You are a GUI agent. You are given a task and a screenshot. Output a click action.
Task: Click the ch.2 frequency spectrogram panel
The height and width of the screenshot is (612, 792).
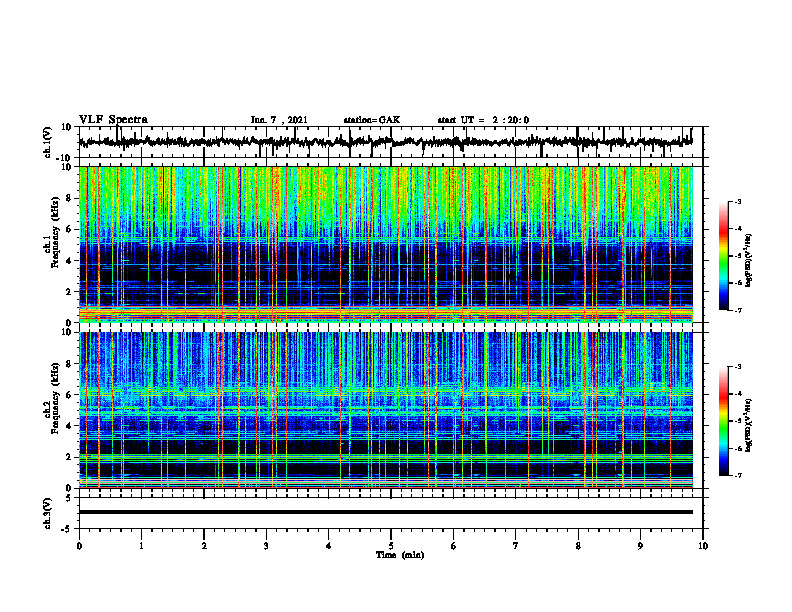[391, 410]
